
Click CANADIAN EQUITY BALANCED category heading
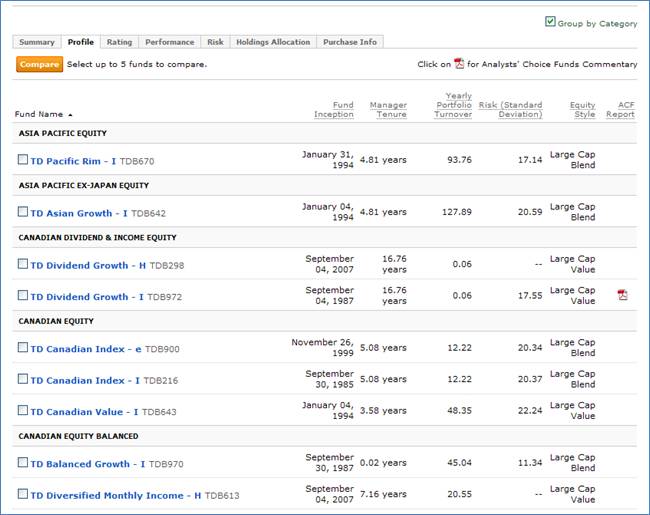point(78,436)
